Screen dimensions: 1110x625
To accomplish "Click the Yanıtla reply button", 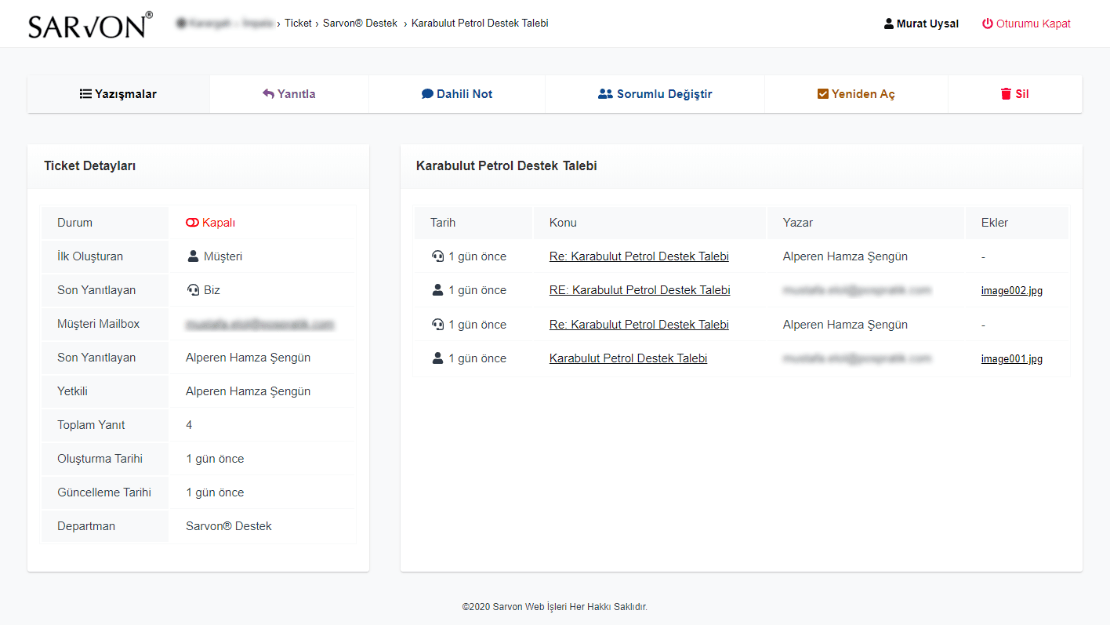I will (x=289, y=94).
